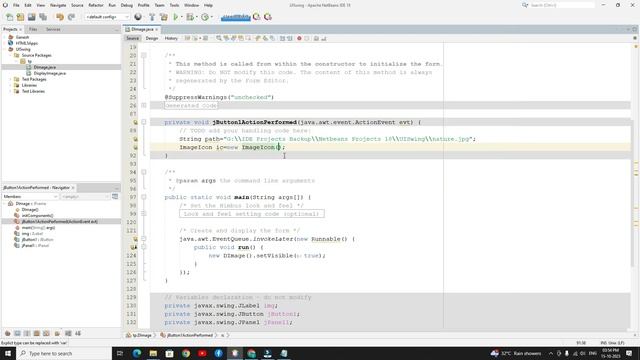Open Microsoft Edge from the taskbar
This screenshot has width=640, height=360.
click(x=137, y=353)
